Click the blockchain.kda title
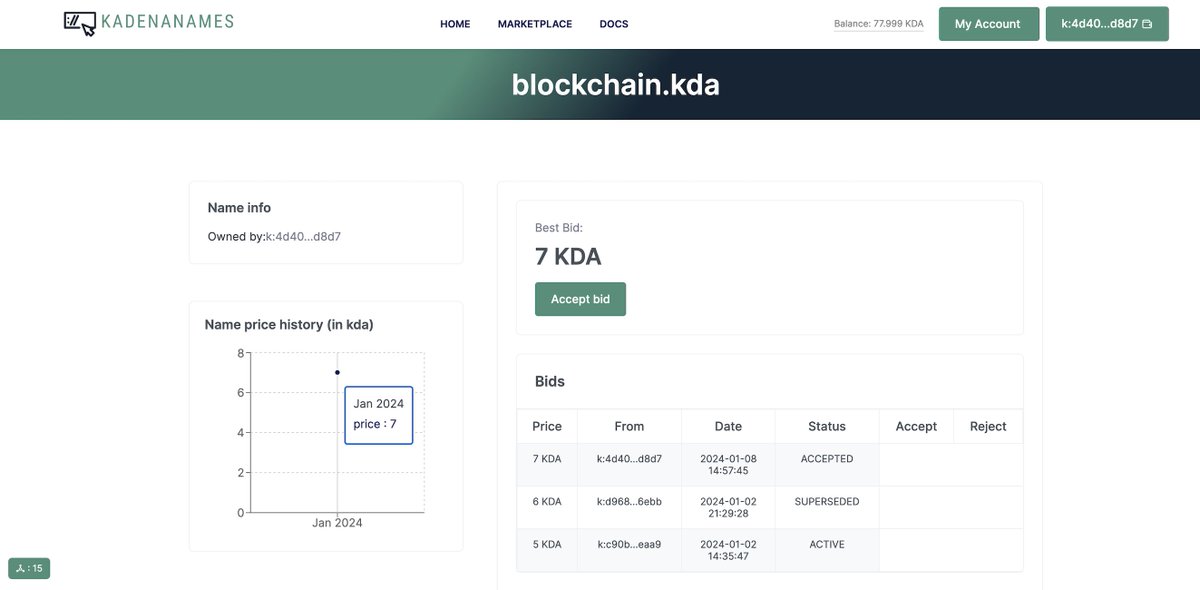 pos(615,84)
